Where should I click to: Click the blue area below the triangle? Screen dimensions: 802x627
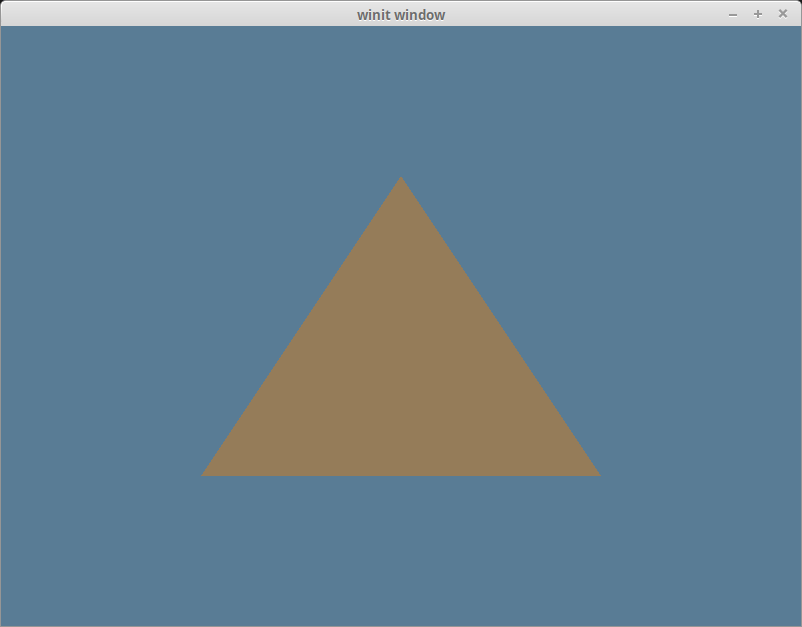[401, 550]
